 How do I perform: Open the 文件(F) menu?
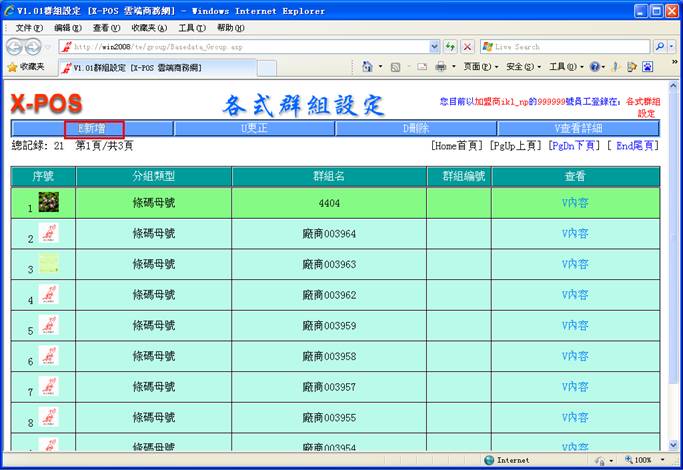(x=30, y=28)
